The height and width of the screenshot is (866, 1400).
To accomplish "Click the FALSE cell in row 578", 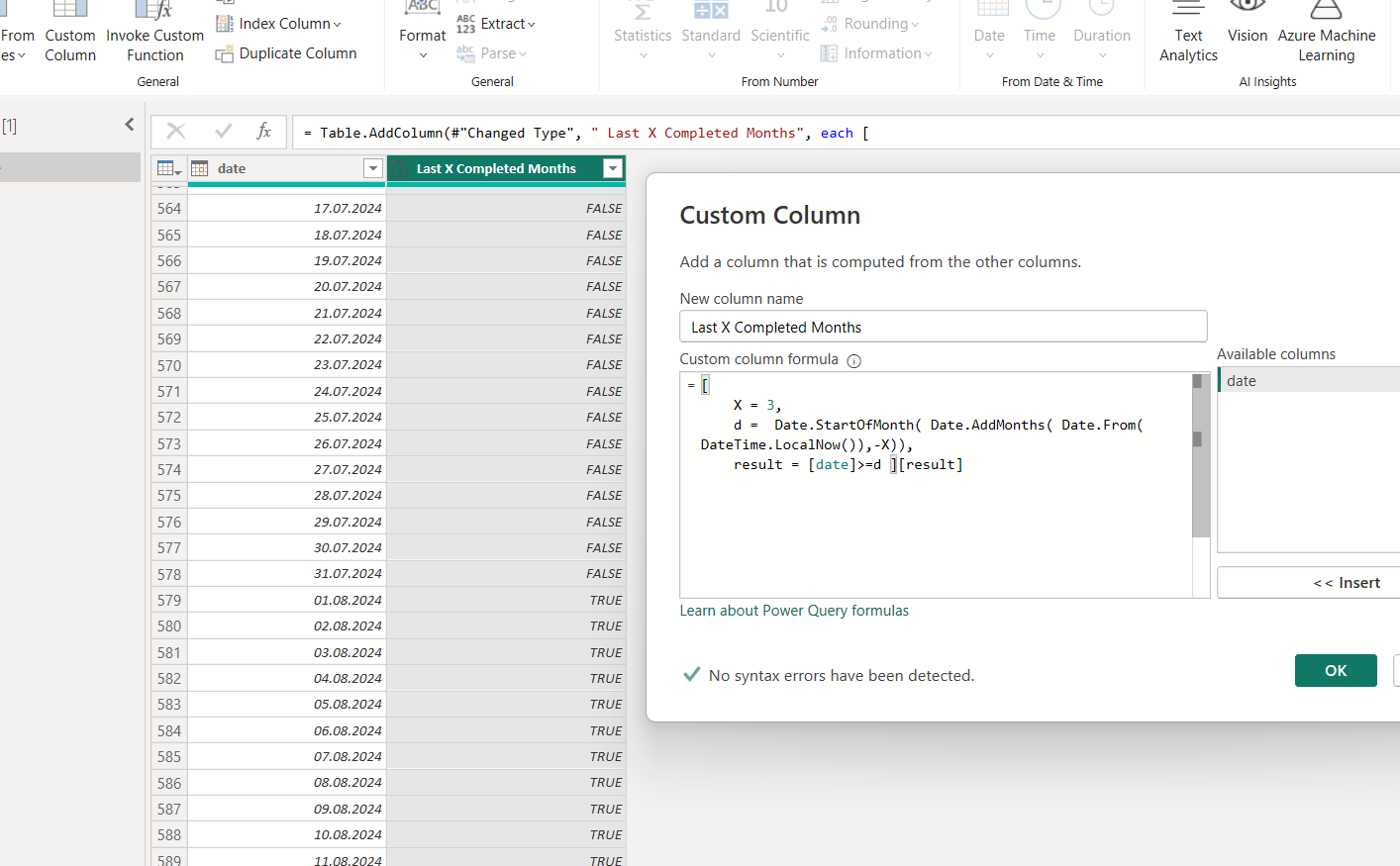I will pos(506,574).
